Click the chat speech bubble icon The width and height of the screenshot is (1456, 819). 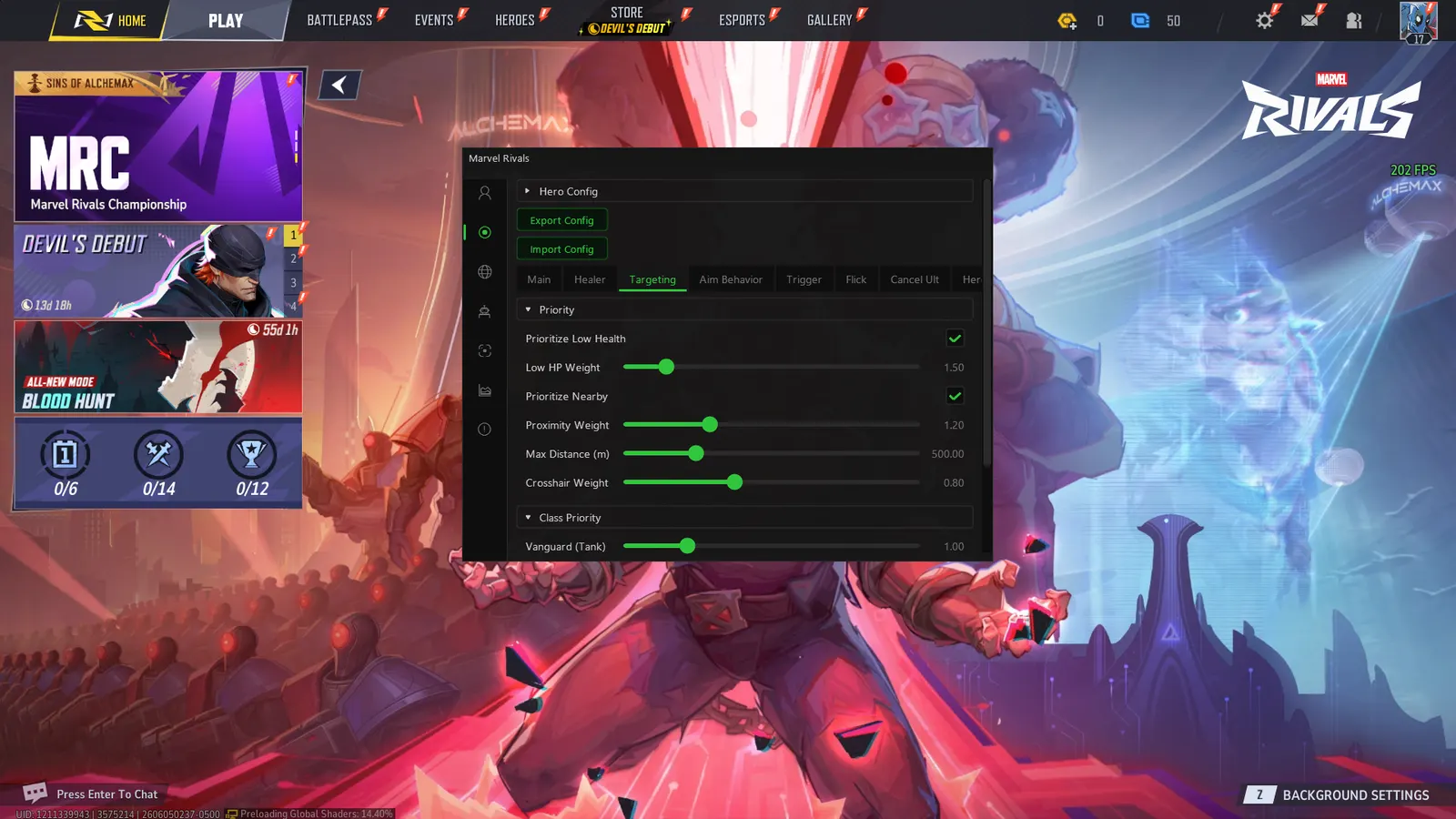coord(35,793)
